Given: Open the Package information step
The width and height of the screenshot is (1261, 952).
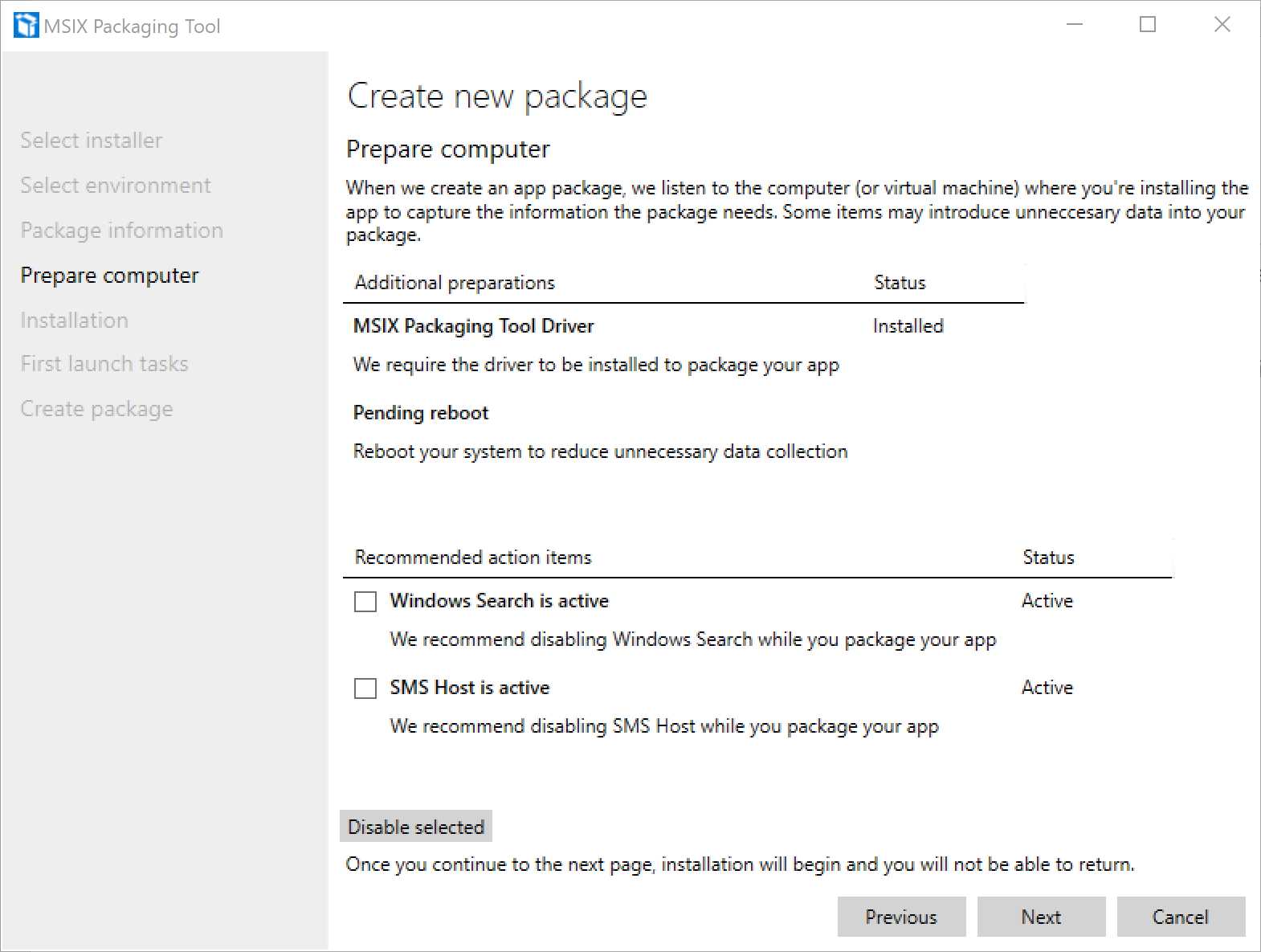Looking at the screenshot, I should (x=122, y=231).
